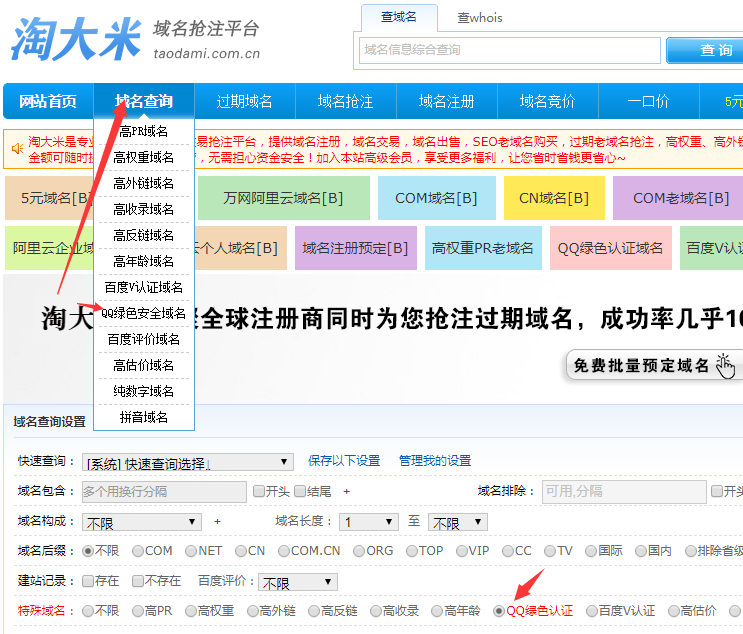
Task: Select the 高PR special domain radio
Action: pyautogui.click(x=138, y=611)
